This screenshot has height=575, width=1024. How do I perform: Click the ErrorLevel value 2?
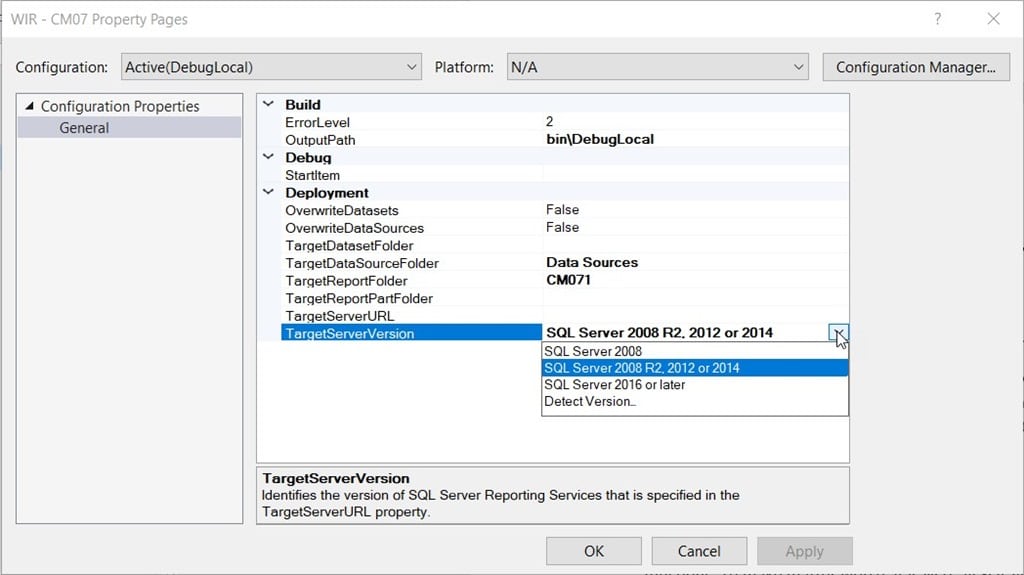click(549, 122)
